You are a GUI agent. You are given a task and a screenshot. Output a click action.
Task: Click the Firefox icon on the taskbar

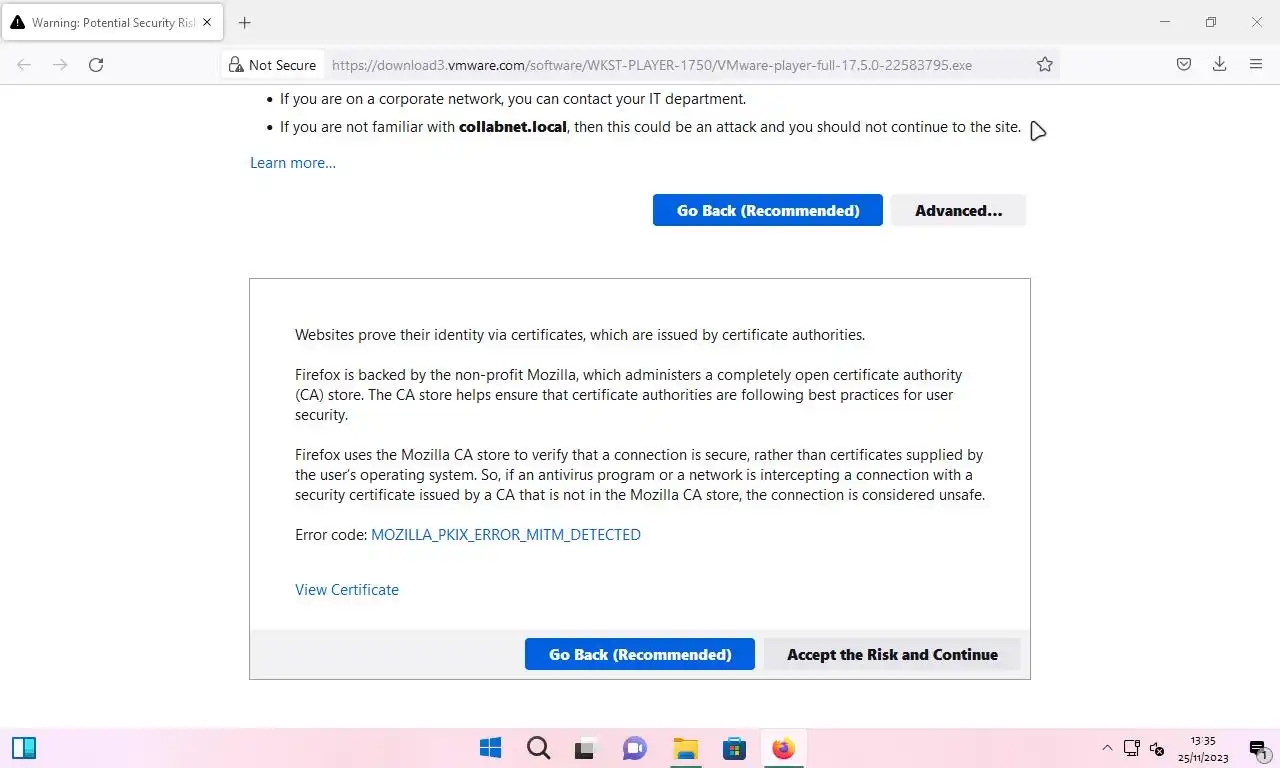point(783,748)
